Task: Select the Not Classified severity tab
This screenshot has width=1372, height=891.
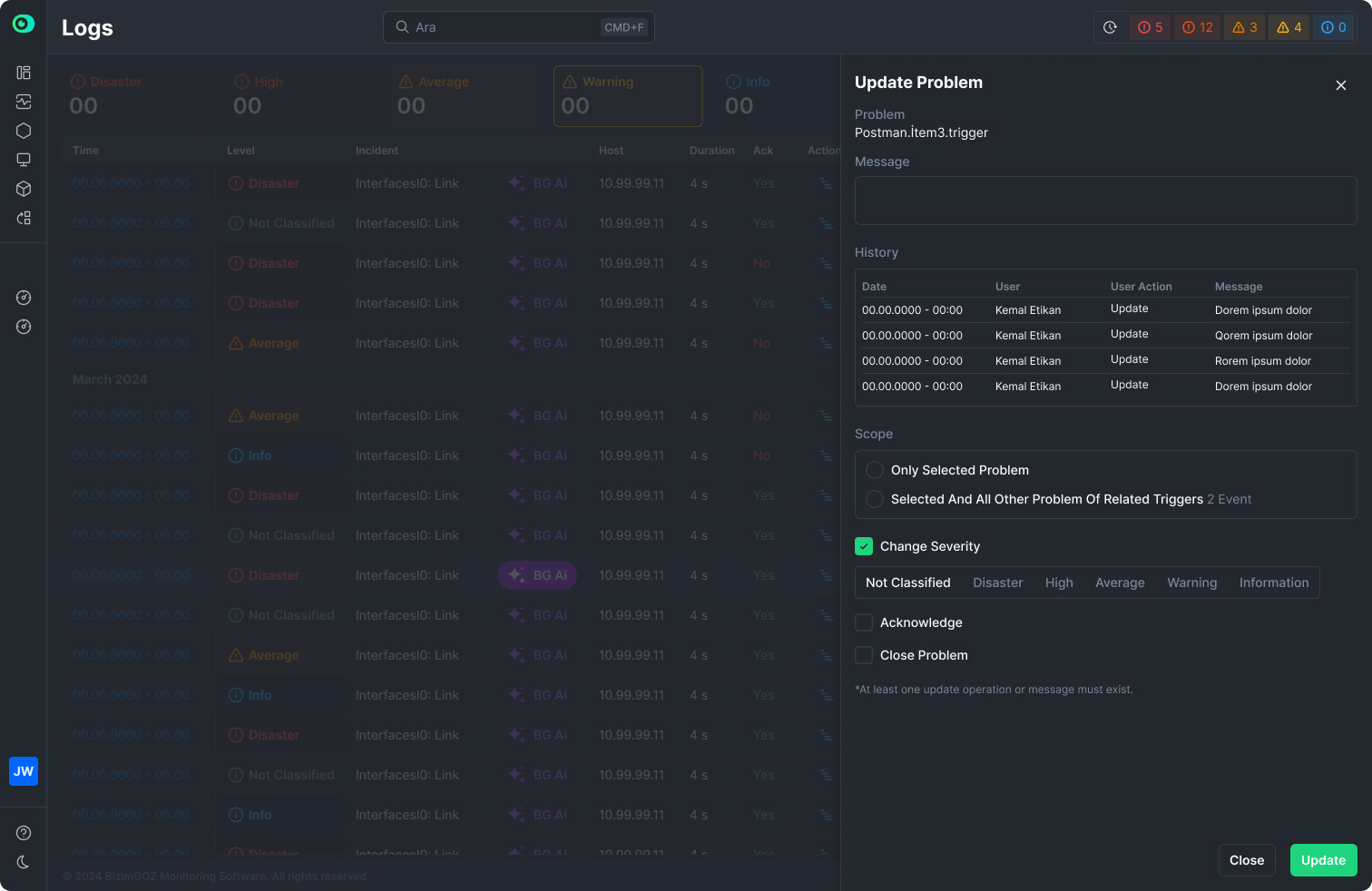Action: (908, 583)
